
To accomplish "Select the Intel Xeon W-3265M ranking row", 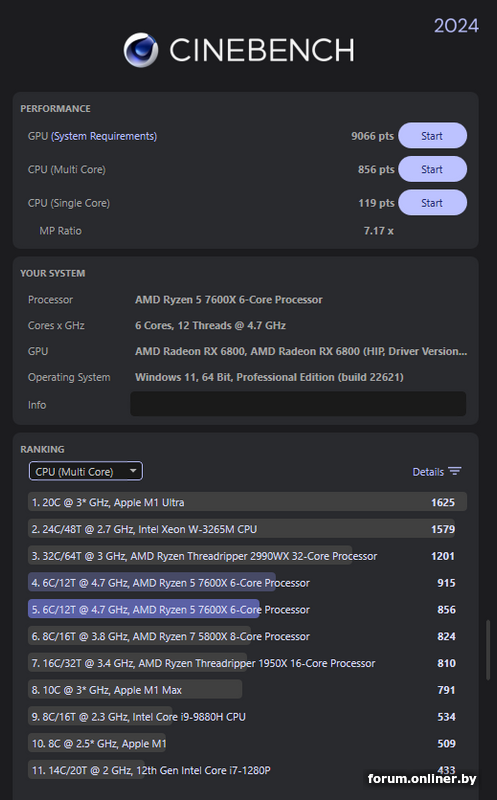I will point(247,529).
